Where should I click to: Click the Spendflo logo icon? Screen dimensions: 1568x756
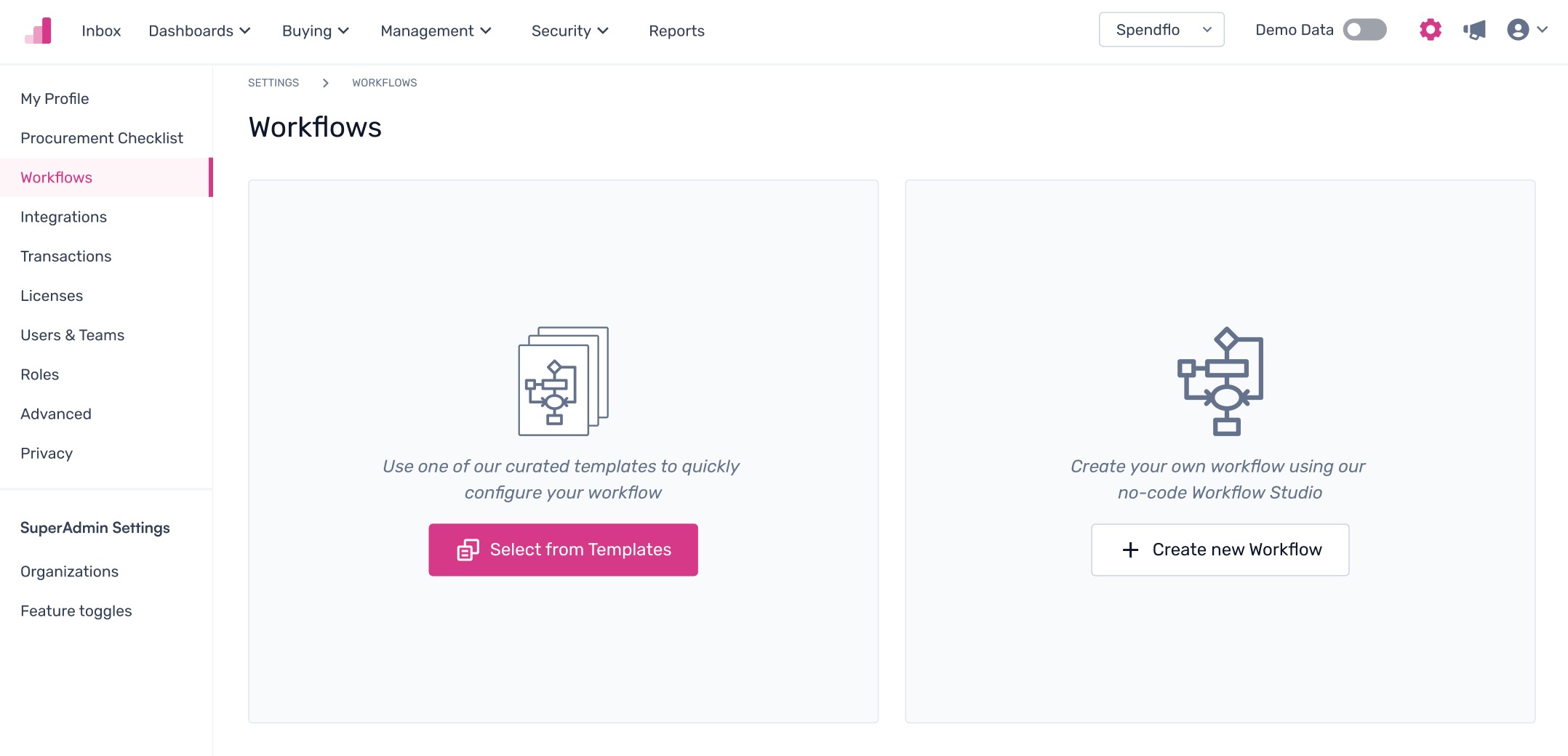[38, 31]
